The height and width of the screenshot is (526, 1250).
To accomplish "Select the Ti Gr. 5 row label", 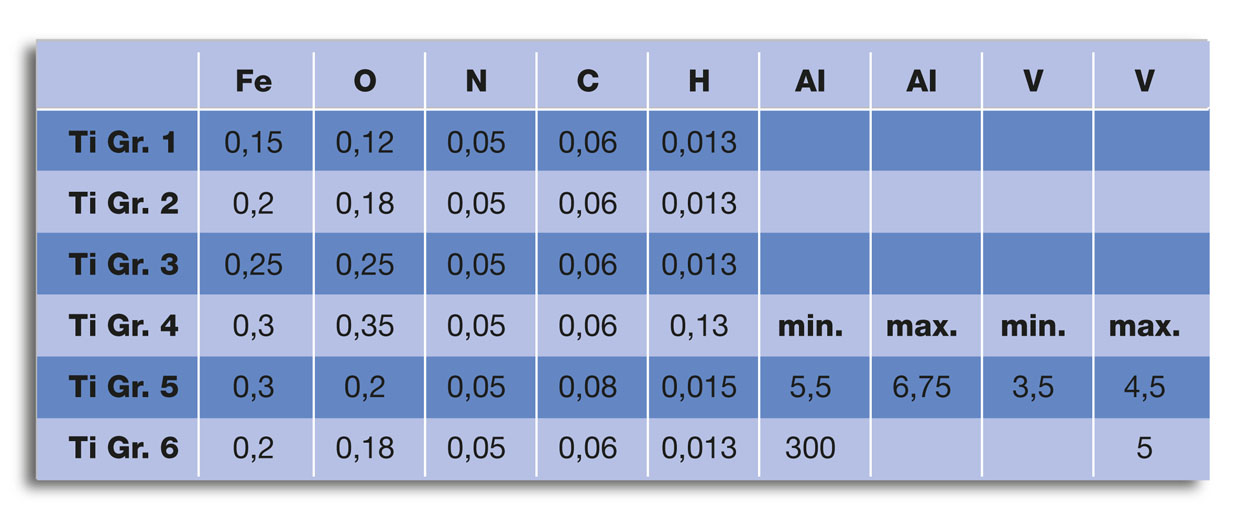I will [x=122, y=386].
